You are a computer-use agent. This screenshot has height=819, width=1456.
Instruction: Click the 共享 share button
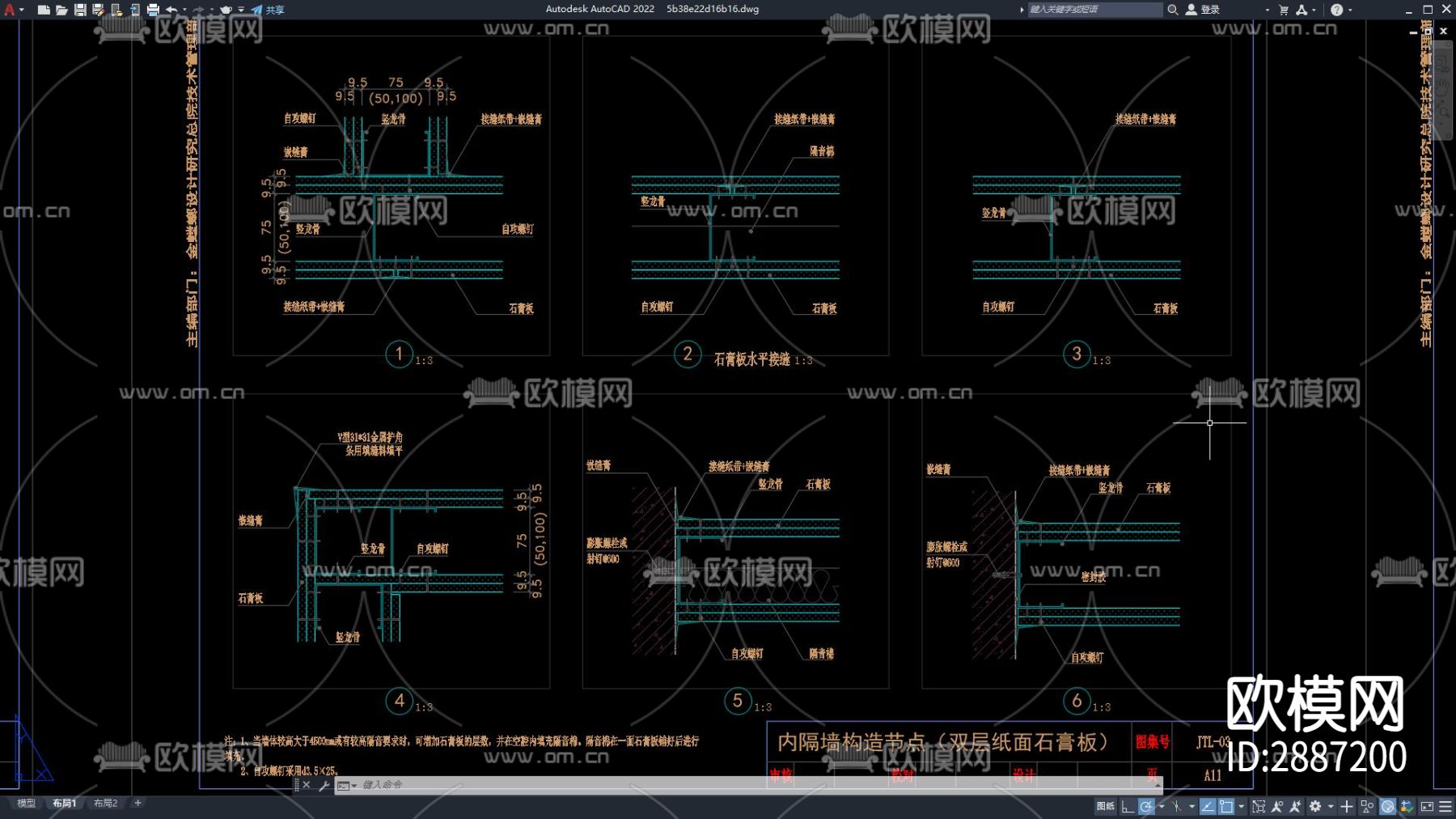tap(268, 10)
